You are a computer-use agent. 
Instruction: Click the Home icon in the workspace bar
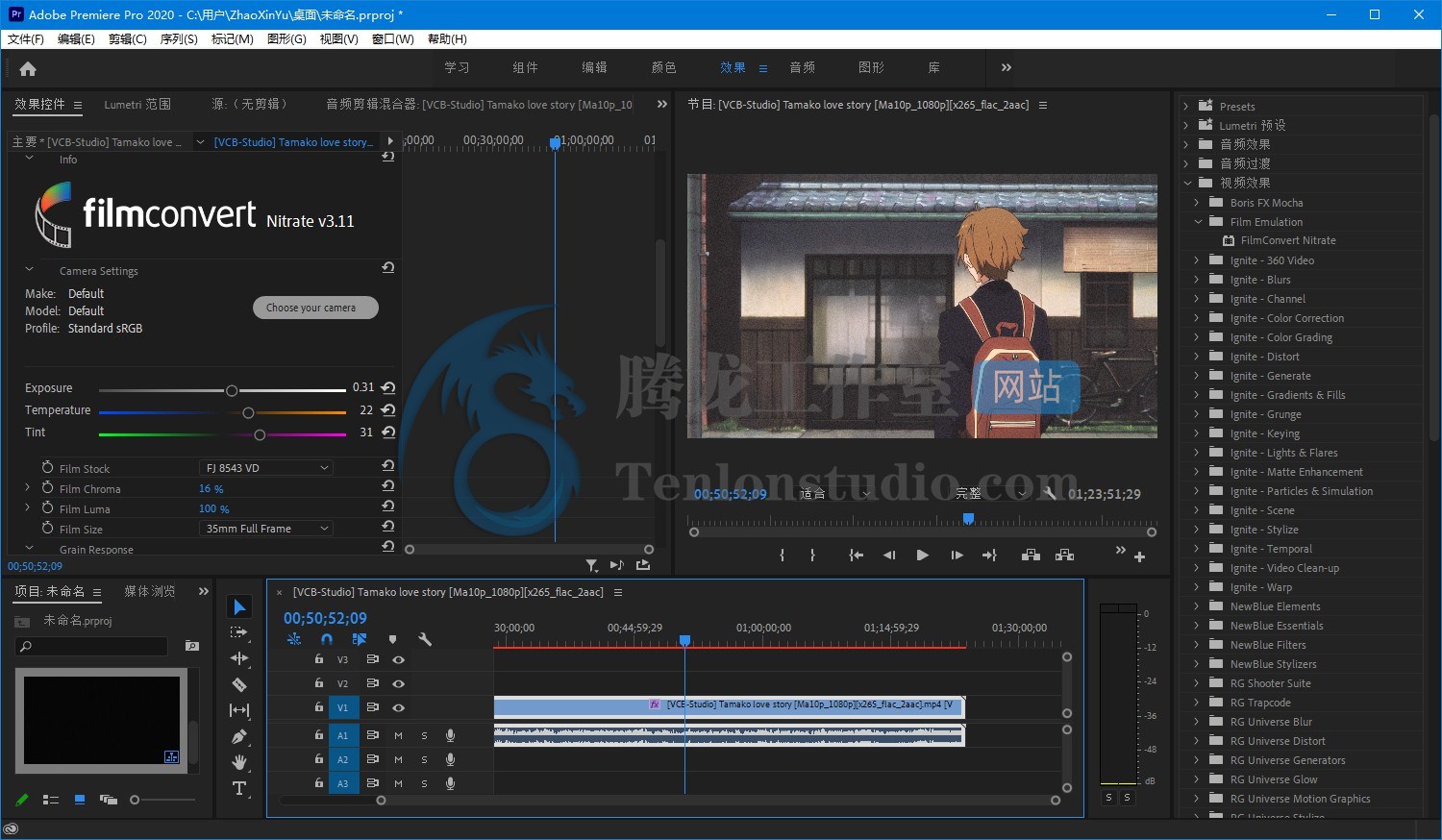[28, 68]
